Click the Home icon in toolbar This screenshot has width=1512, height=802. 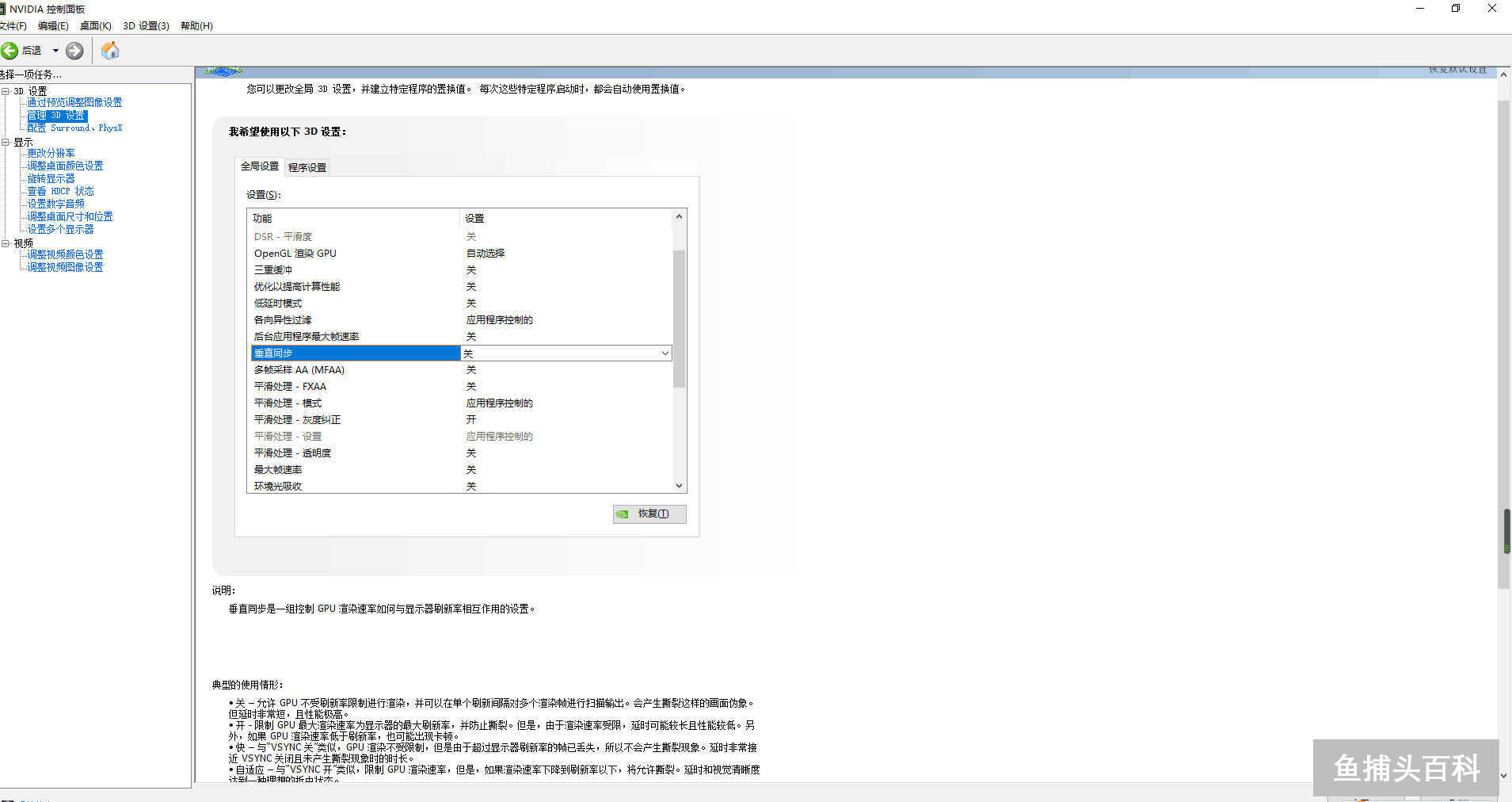pyautogui.click(x=110, y=51)
